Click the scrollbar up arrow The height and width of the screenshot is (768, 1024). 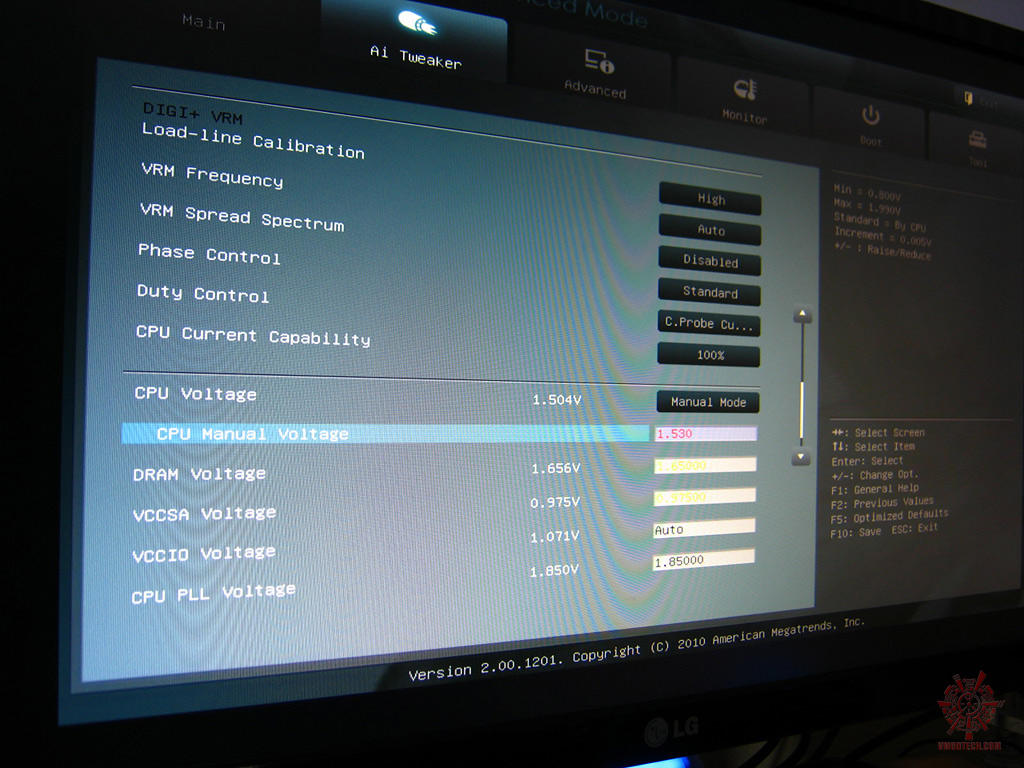(x=803, y=316)
